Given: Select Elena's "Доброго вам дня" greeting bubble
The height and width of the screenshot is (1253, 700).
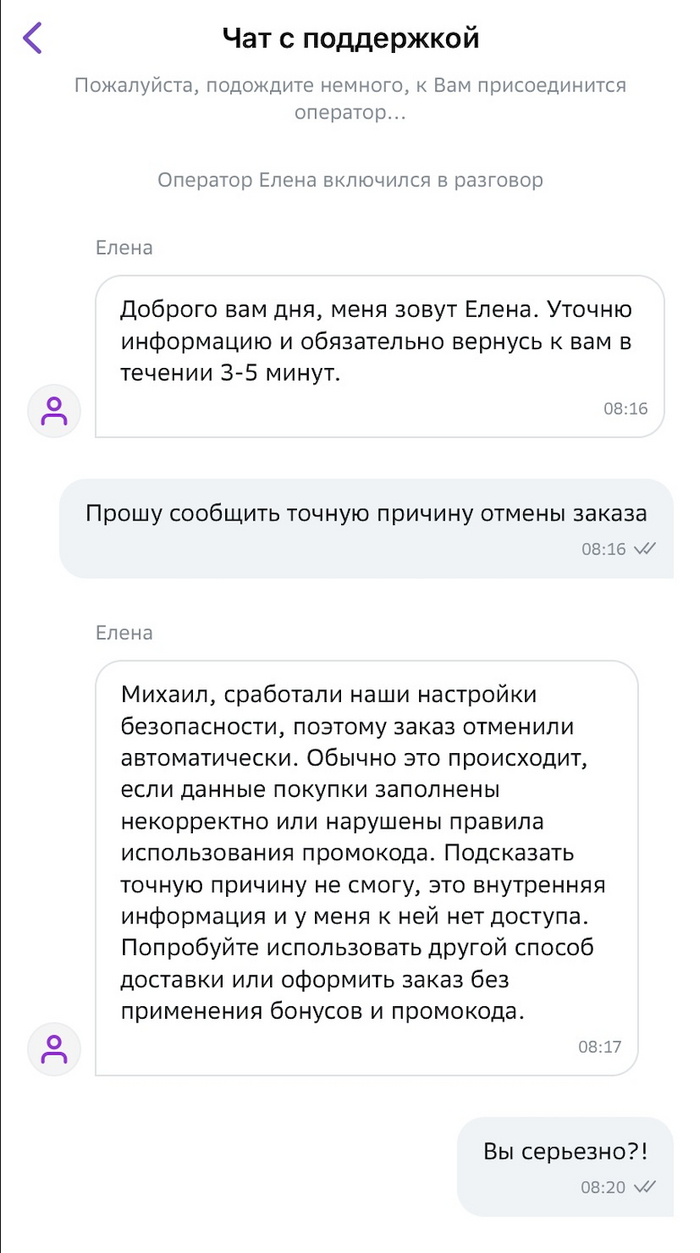Looking at the screenshot, I should (378, 355).
